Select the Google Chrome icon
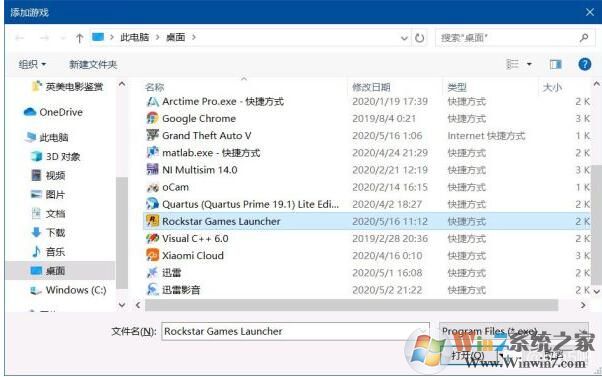The height and width of the screenshot is (377, 602). [x=152, y=118]
